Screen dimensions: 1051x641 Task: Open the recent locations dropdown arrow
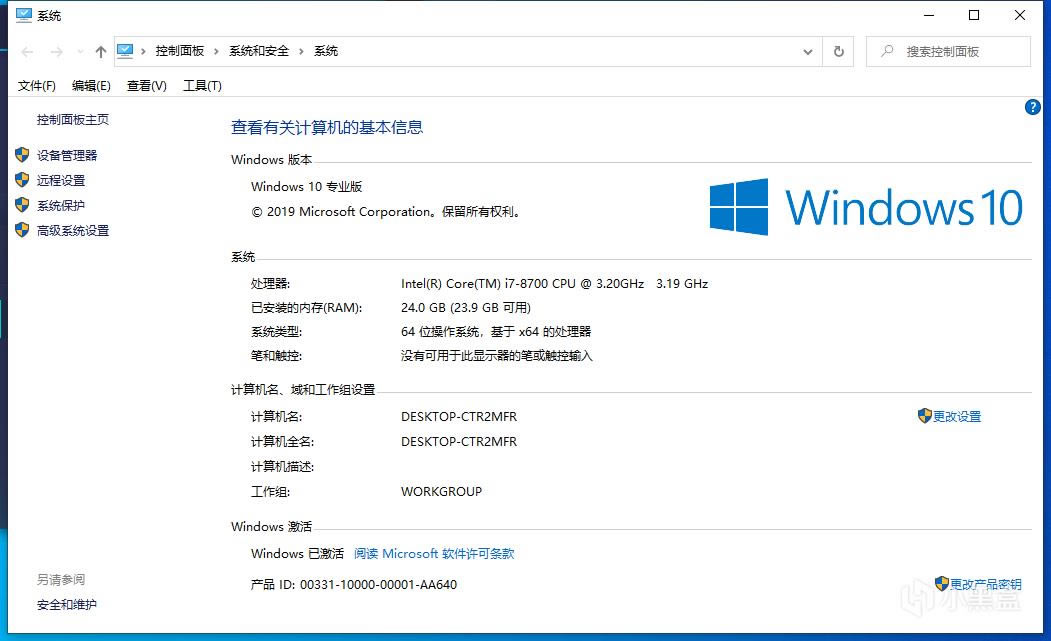[80, 52]
